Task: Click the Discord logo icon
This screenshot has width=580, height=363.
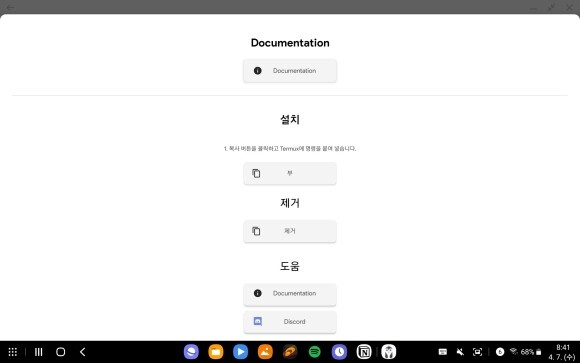Action: click(x=258, y=321)
